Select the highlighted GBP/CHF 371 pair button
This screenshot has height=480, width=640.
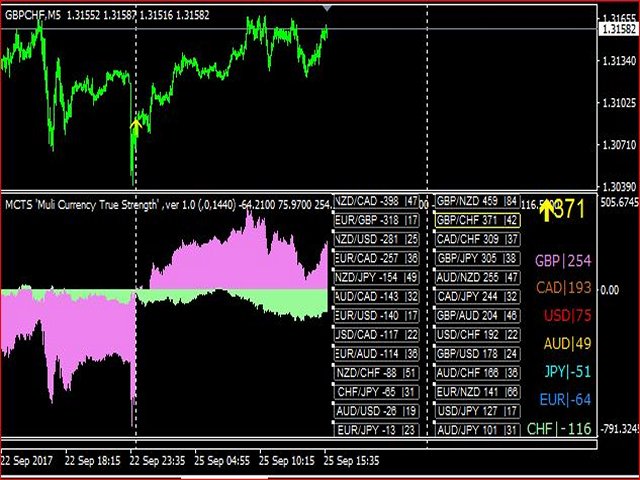(x=478, y=220)
